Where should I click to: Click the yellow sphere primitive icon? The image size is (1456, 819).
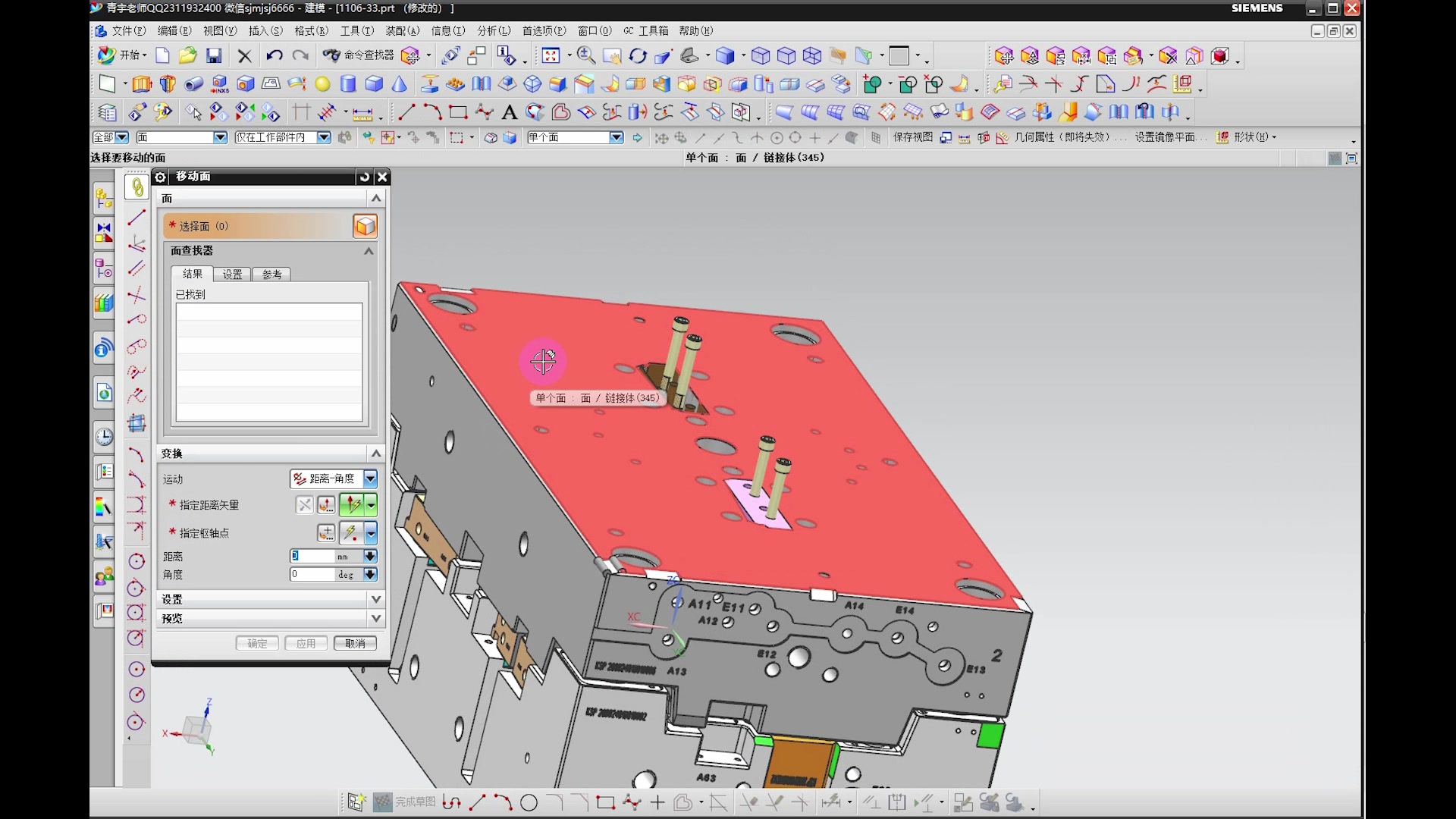coord(322,84)
